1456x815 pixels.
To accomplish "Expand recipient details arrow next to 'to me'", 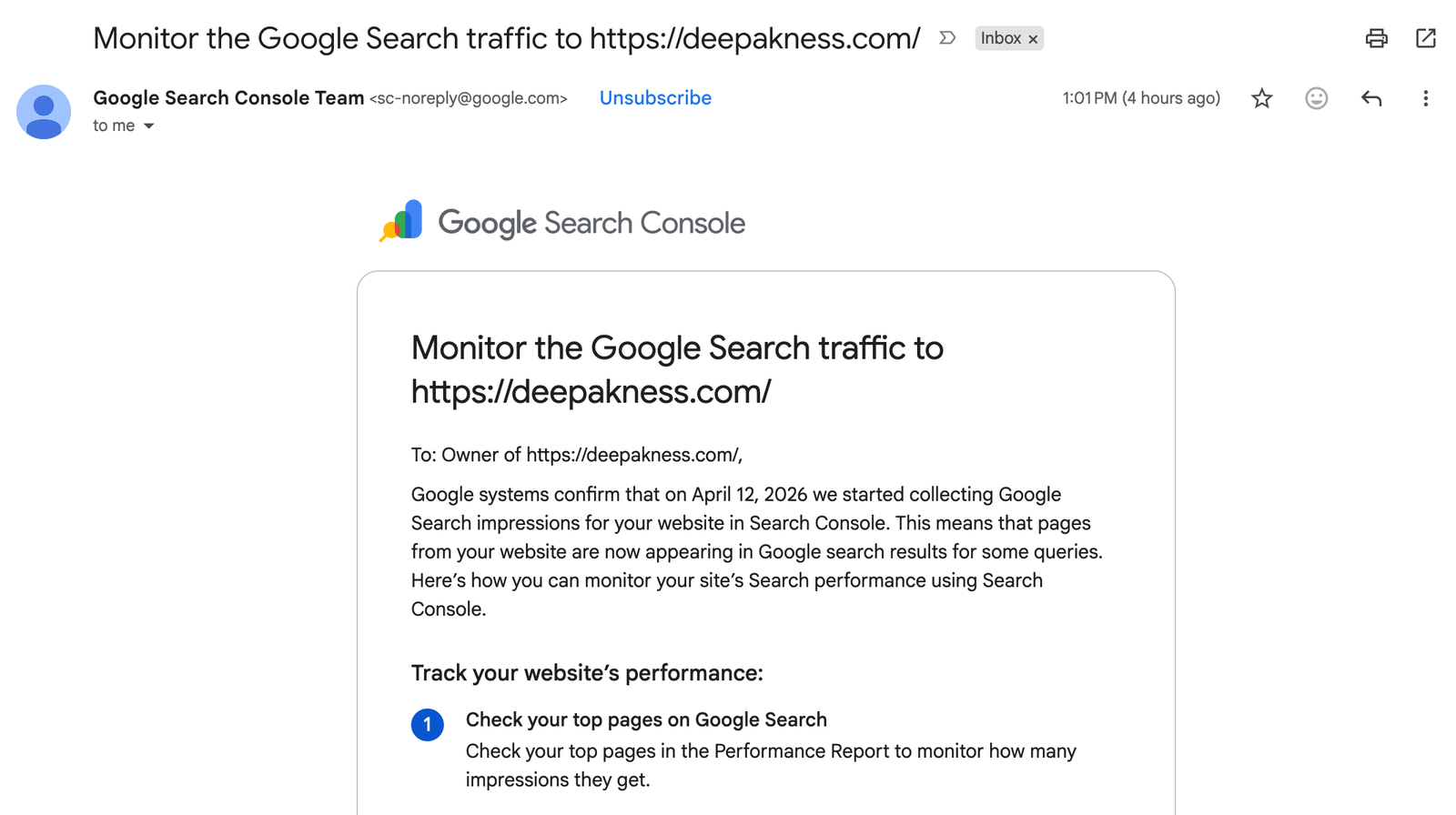I will click(148, 126).
